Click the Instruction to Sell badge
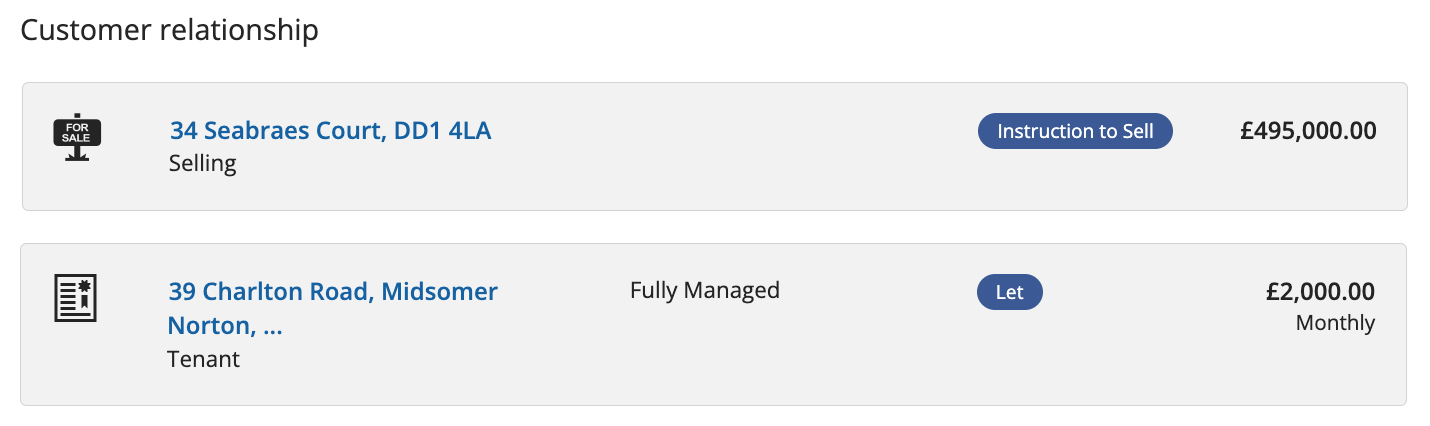The width and height of the screenshot is (1430, 426). point(1075,131)
